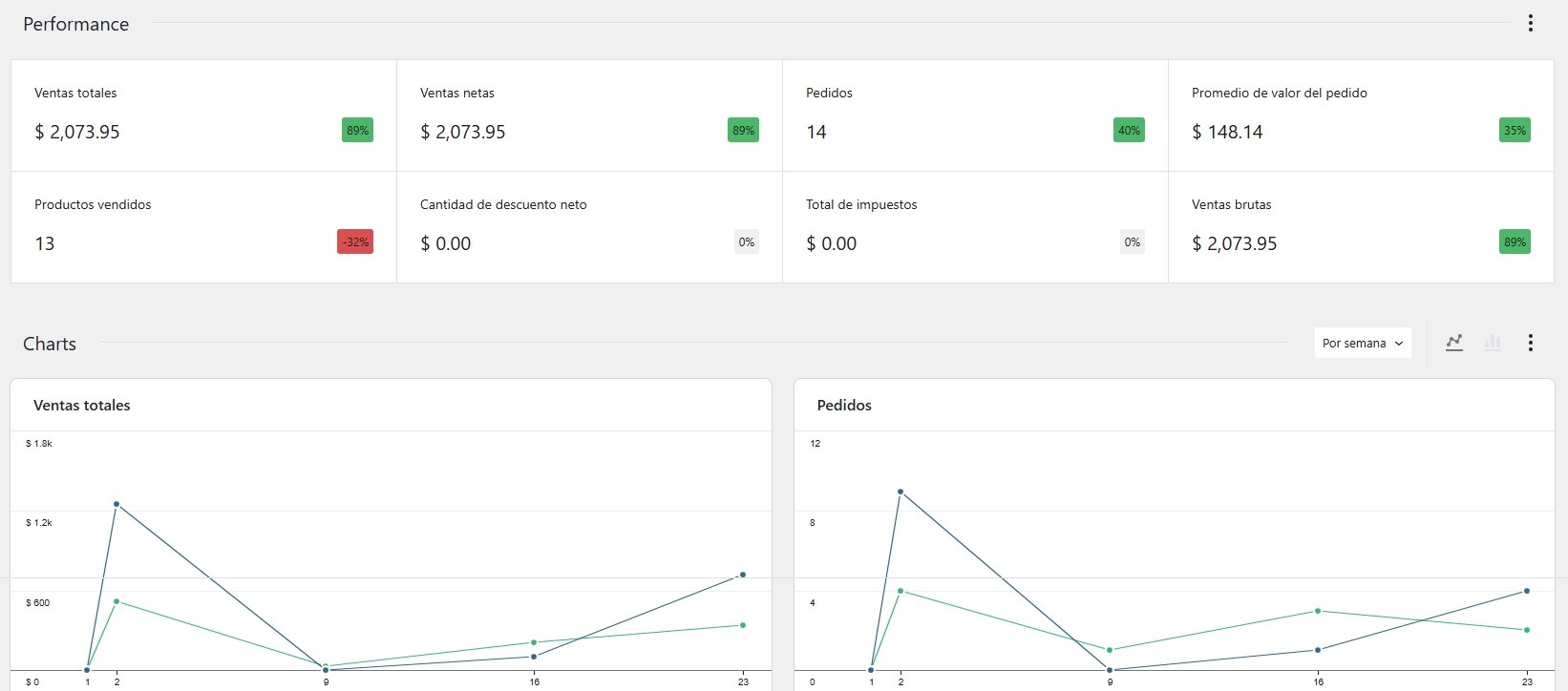Click the Ventas totales chart title
This screenshot has width=1568, height=691.
(x=82, y=406)
